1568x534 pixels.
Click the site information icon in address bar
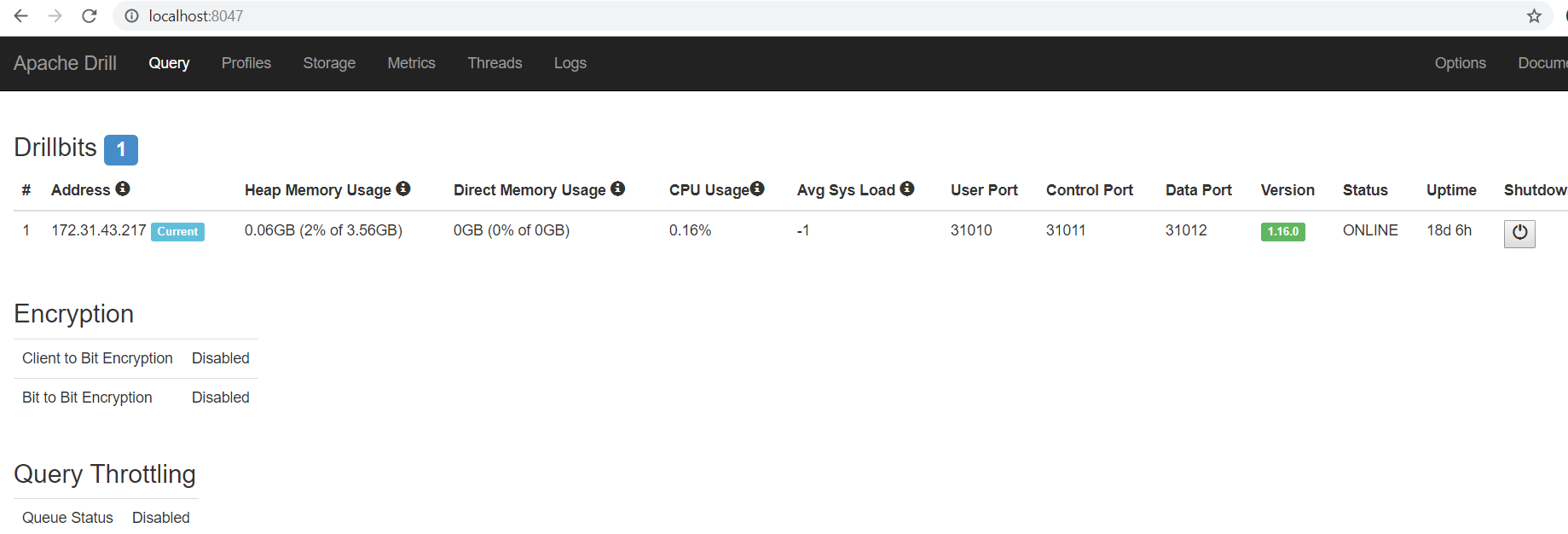click(x=131, y=16)
